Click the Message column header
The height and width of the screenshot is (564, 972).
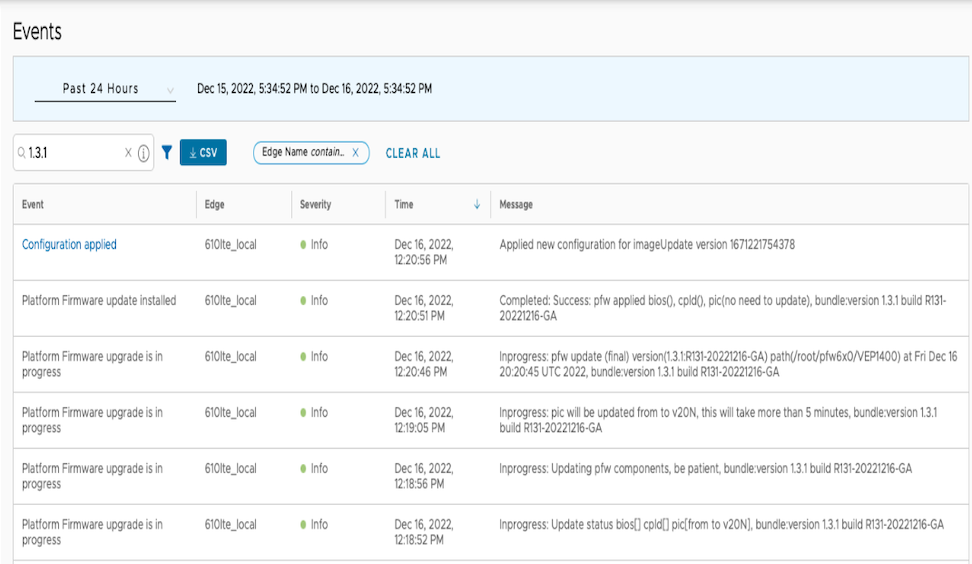[x=516, y=204]
